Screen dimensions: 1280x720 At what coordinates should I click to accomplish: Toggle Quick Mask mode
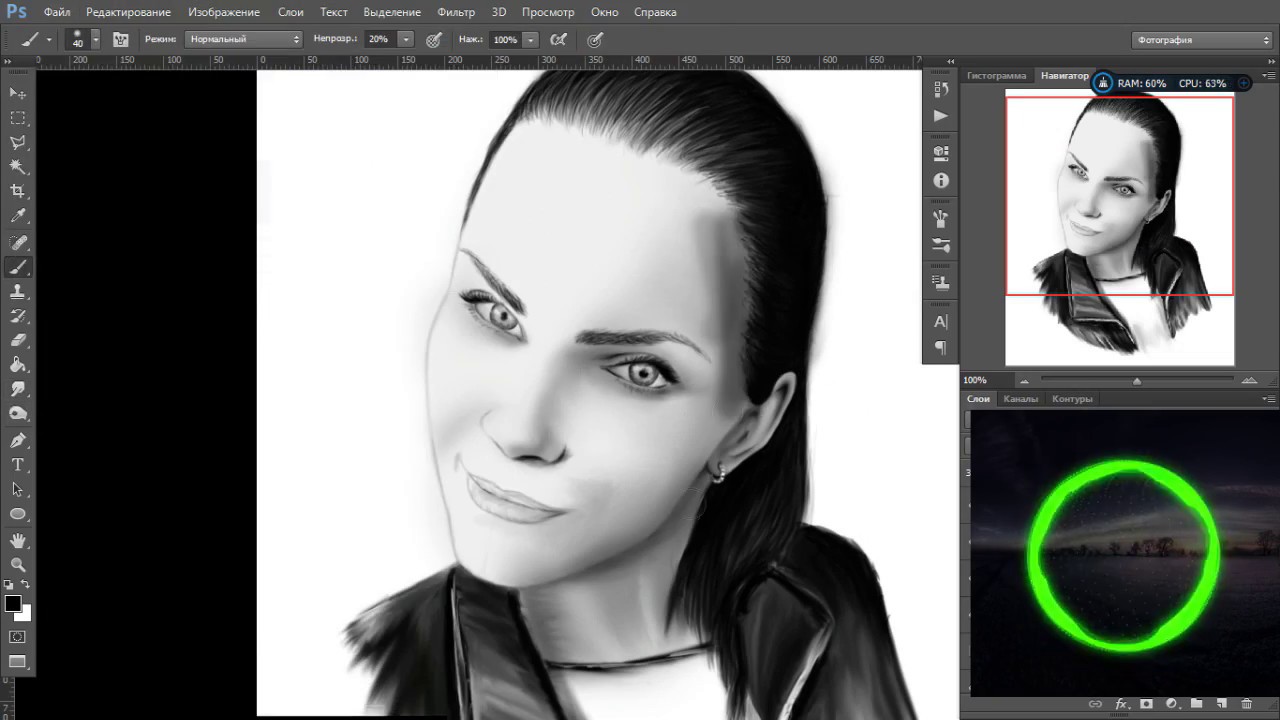18,636
